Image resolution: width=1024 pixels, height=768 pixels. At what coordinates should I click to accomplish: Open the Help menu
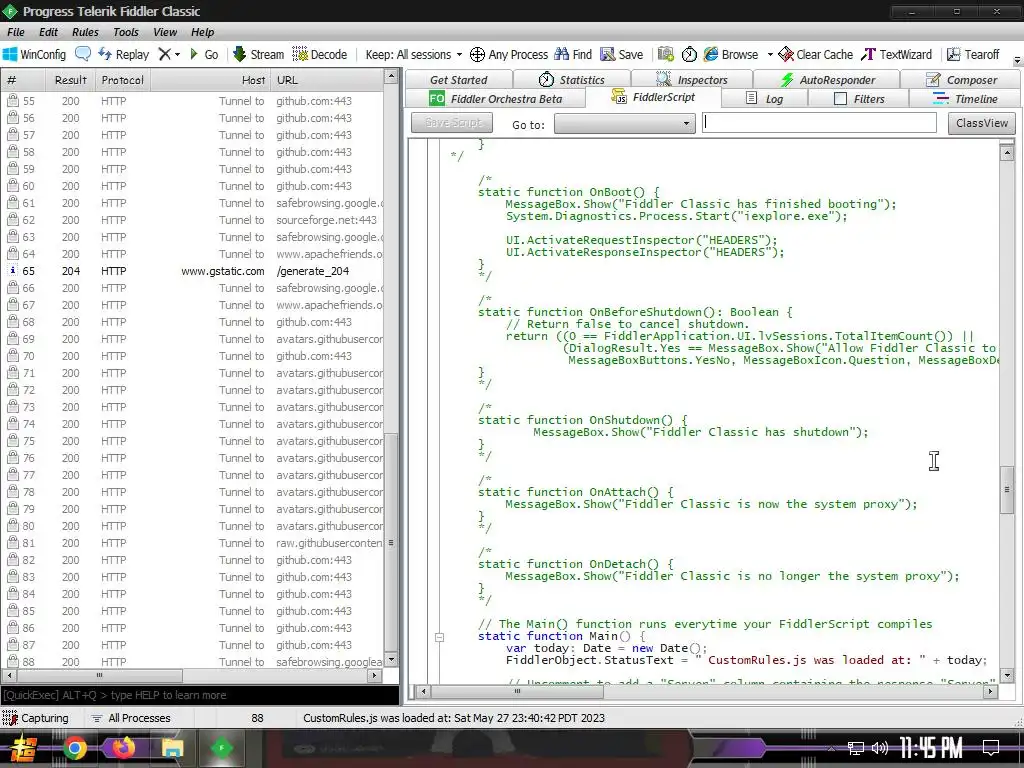pos(202,32)
